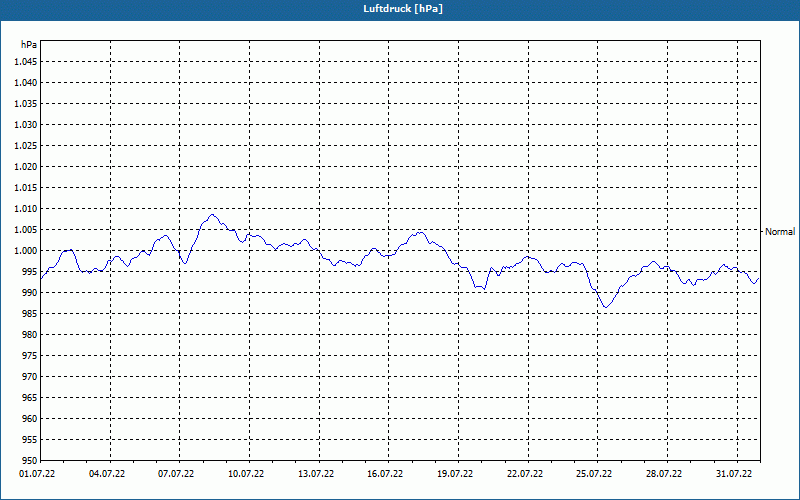The height and width of the screenshot is (500, 800).
Task: Click the 995 axis label
Action: [31, 271]
